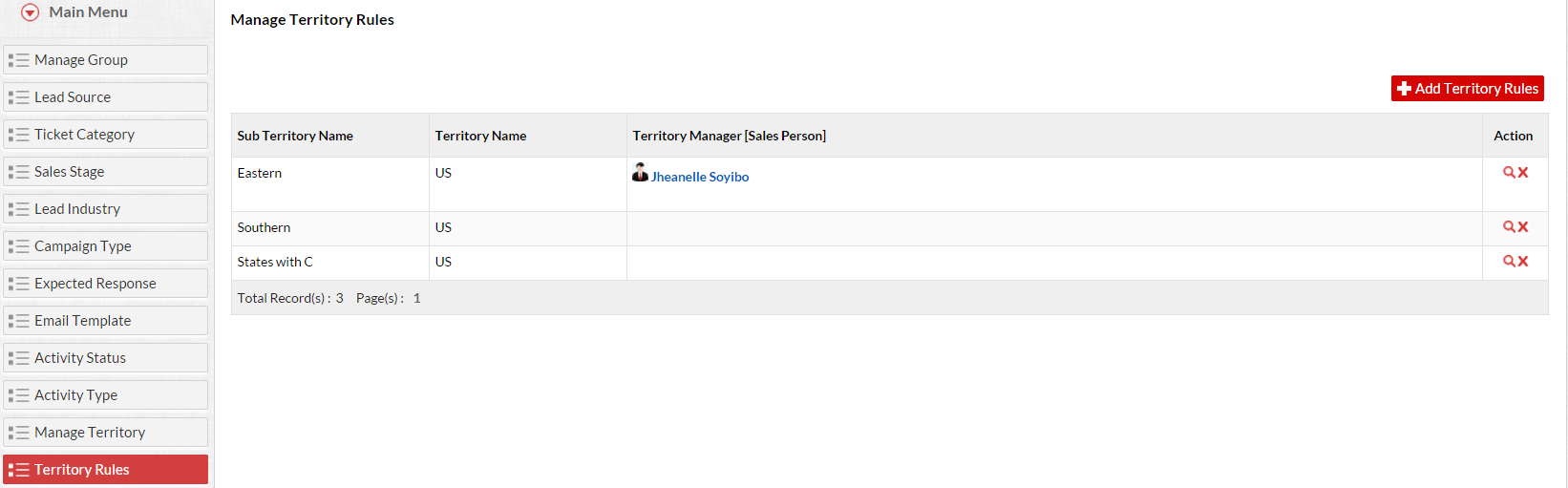The height and width of the screenshot is (488, 1568).
Task: Click Jheanelle Soyibo's avatar icon
Action: tap(640, 173)
